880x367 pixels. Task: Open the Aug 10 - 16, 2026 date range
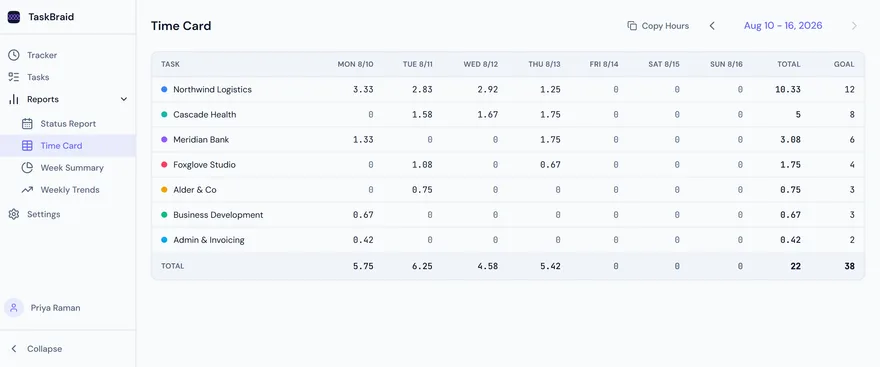pyautogui.click(x=783, y=26)
